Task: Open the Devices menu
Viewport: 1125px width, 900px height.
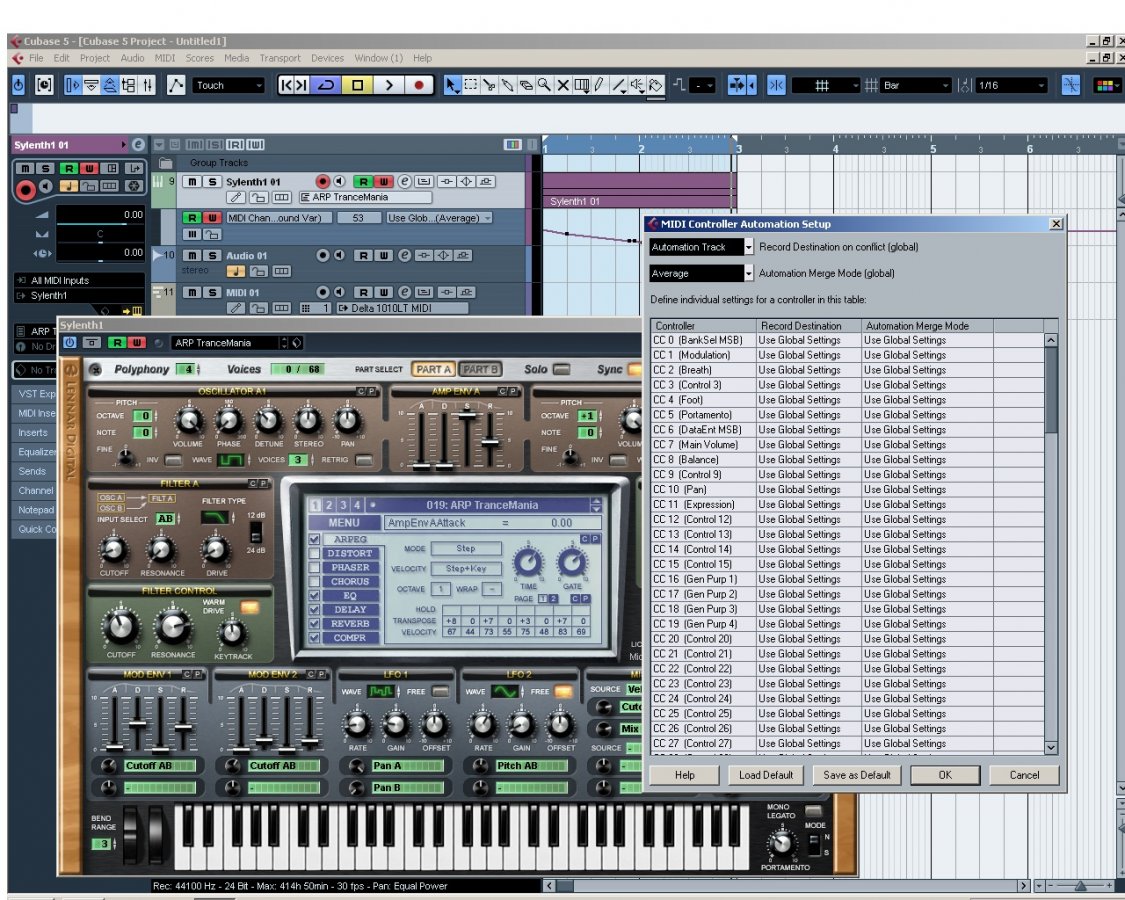Action: (327, 58)
